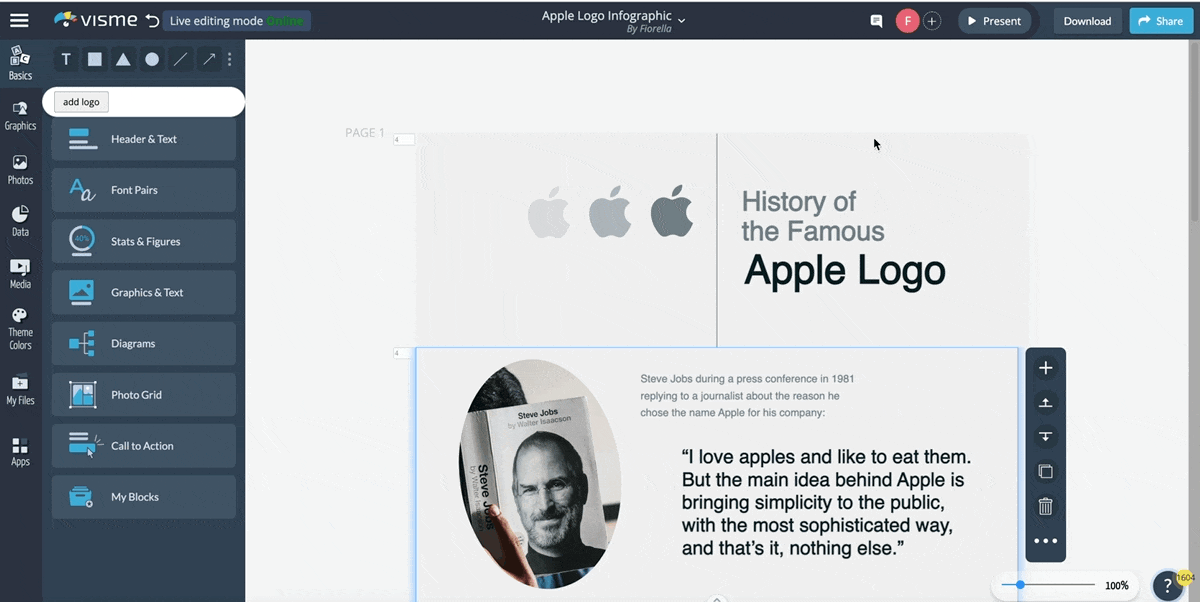Expand the block options with the three-dots menu
Image resolution: width=1200 pixels, height=602 pixels.
coord(1044,540)
